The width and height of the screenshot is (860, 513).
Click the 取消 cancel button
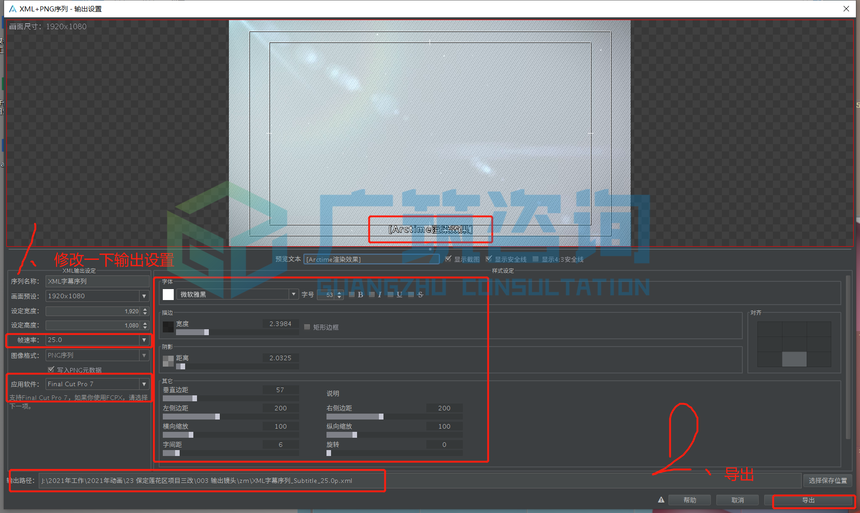(x=738, y=500)
